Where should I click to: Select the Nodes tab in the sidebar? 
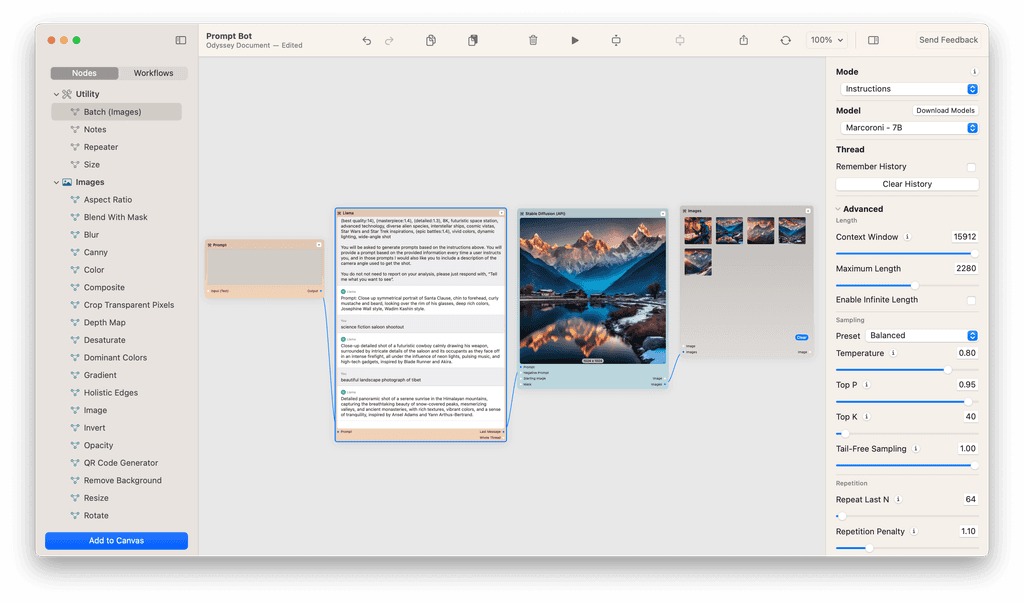coord(84,72)
